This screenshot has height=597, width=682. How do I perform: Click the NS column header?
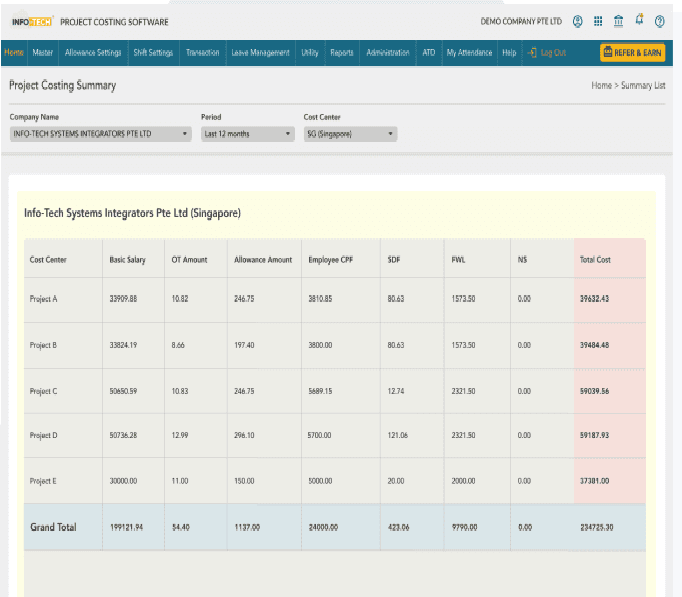pyautogui.click(x=522, y=260)
